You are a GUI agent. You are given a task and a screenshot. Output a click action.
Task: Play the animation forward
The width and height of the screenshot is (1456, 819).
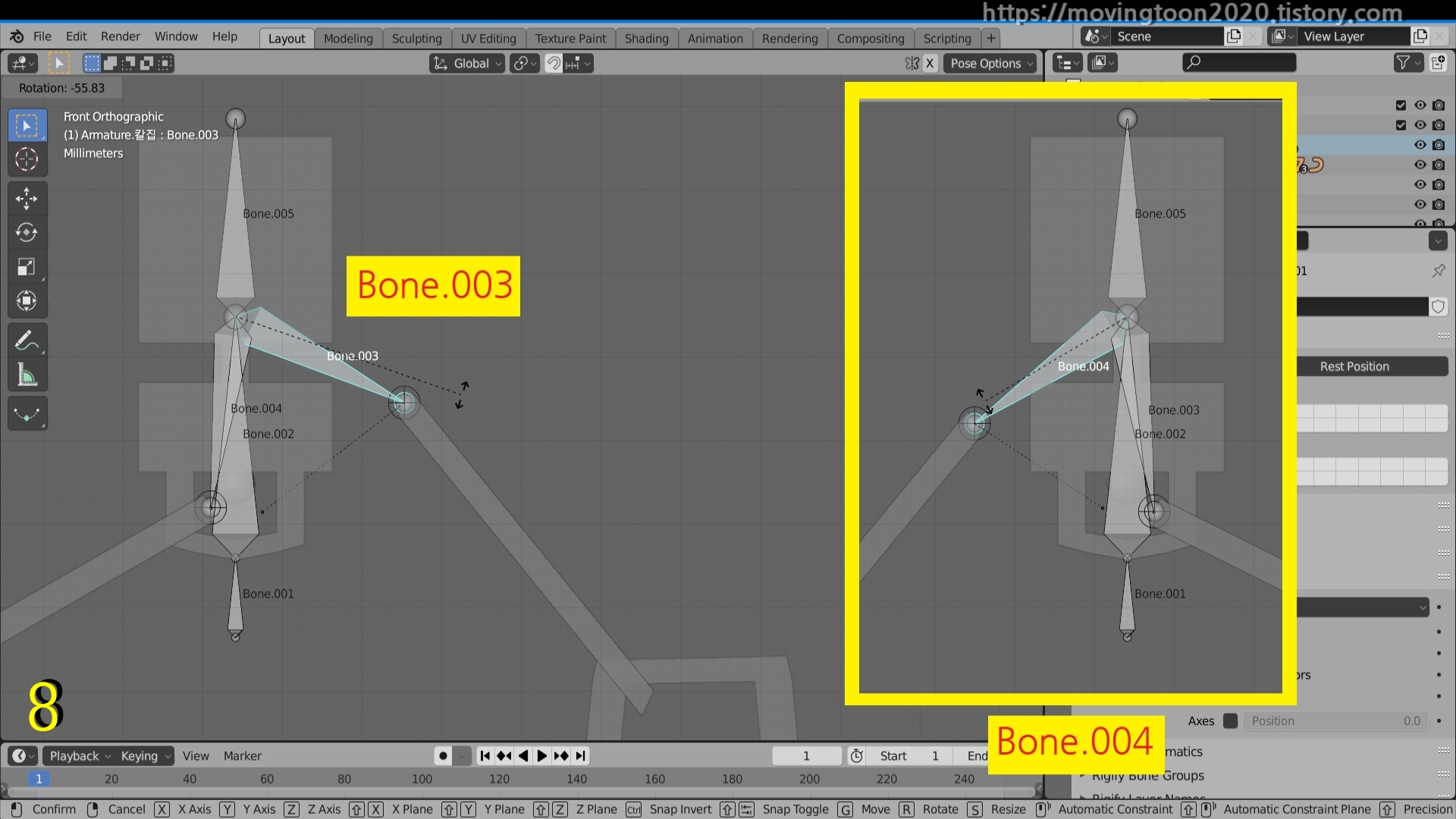coord(542,756)
